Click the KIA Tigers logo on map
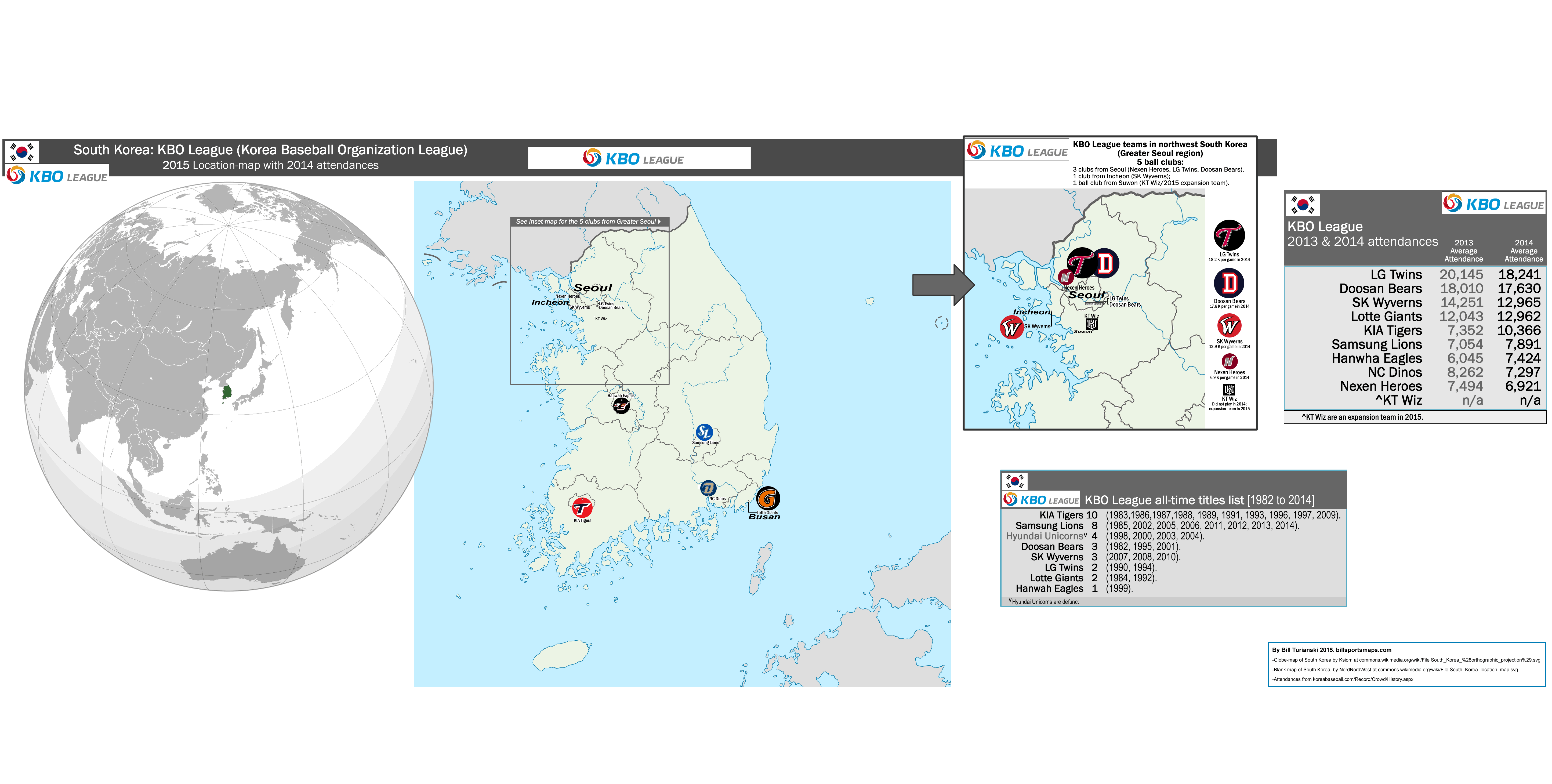The width and height of the screenshot is (1552, 784). tap(582, 508)
